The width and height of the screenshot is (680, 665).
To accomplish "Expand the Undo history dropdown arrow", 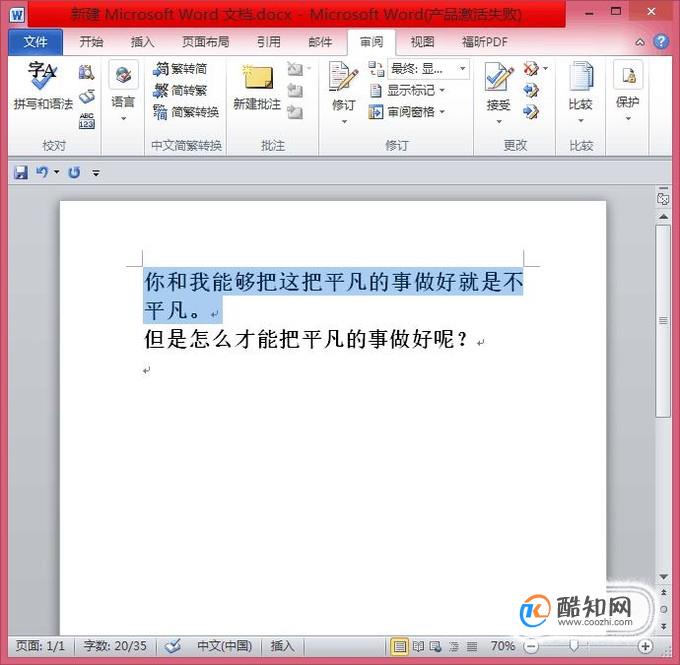I will (57, 172).
